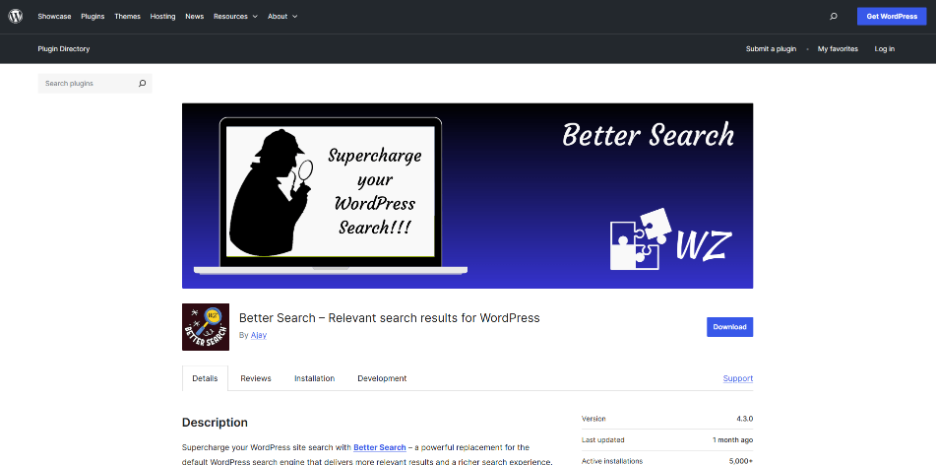Click the '1 month ago' last updated value

coord(732,440)
